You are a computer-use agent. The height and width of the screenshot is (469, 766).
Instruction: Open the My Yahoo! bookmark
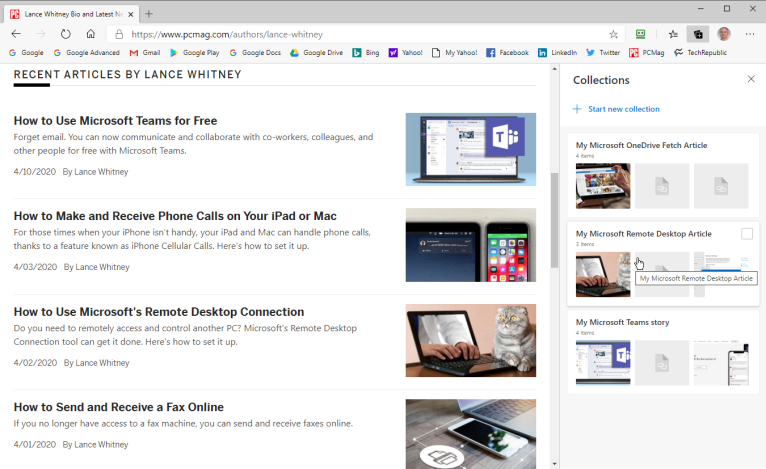click(455, 53)
